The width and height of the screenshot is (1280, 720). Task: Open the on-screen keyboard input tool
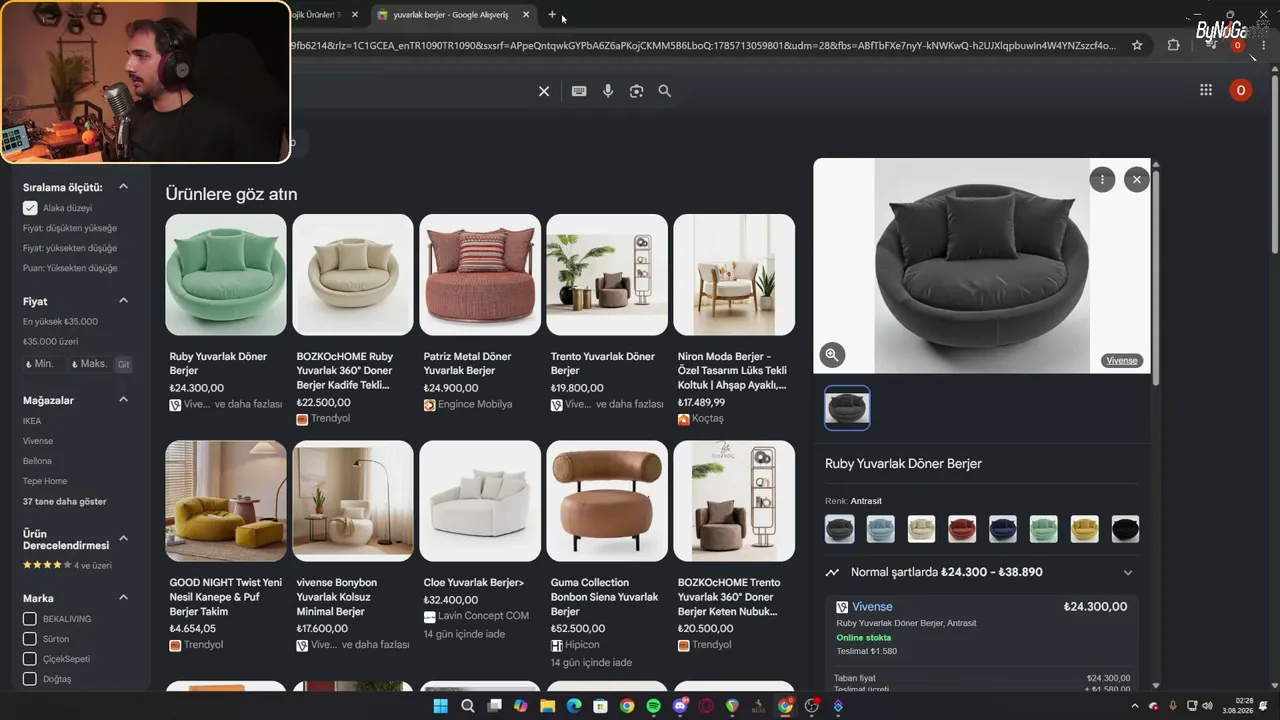(579, 91)
